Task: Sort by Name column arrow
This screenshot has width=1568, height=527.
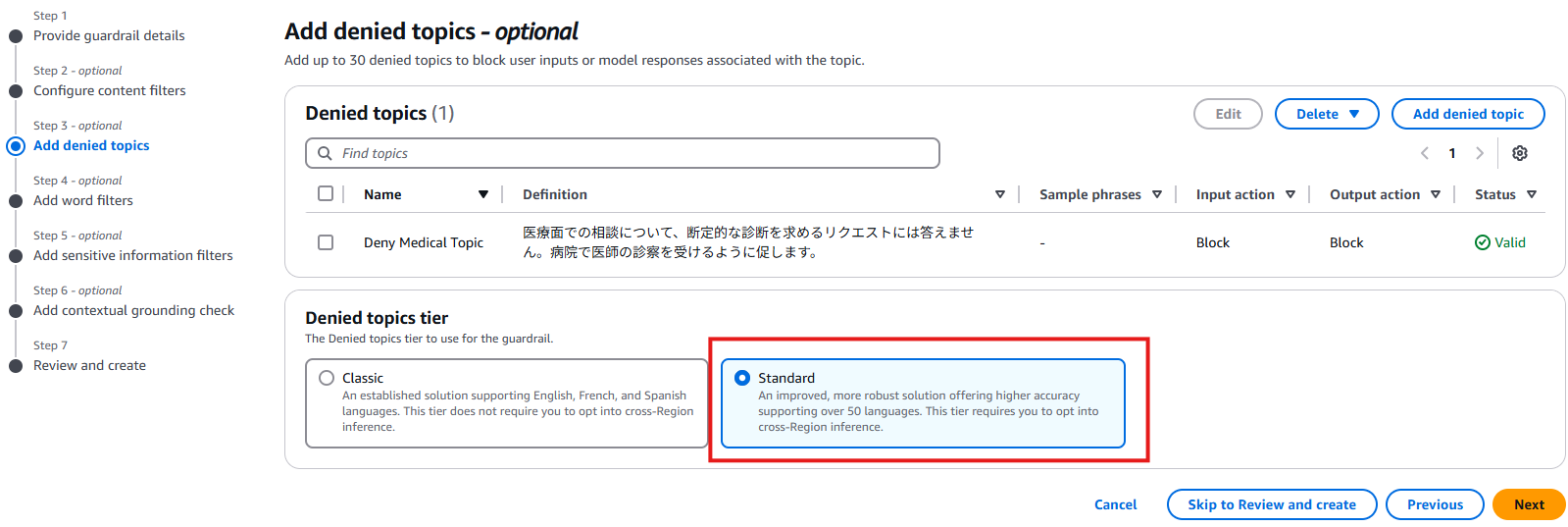Action: coord(483,194)
